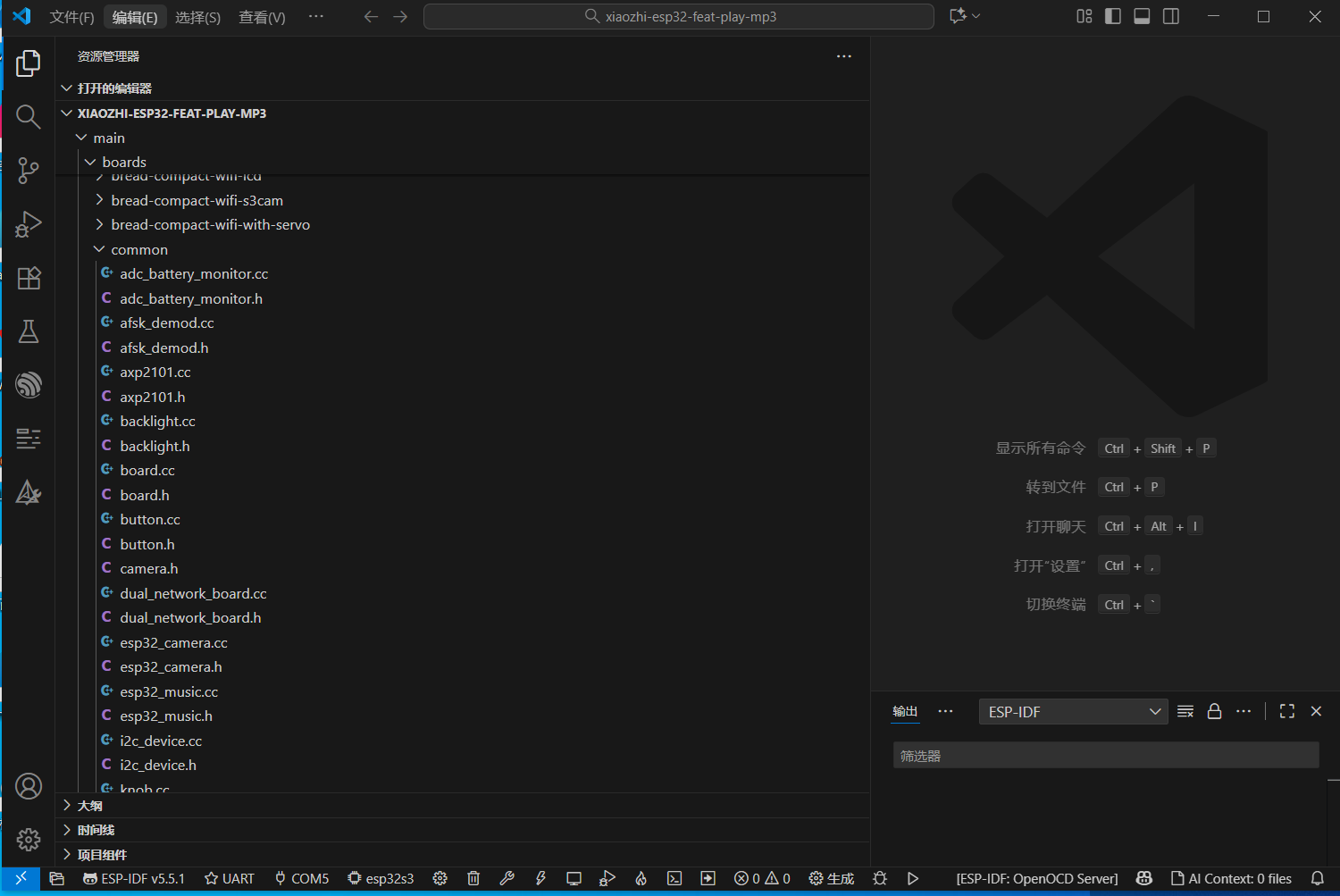This screenshot has width=1340, height=896.
Task: Click the output 筛选器 filter input
Action: pos(1105,756)
